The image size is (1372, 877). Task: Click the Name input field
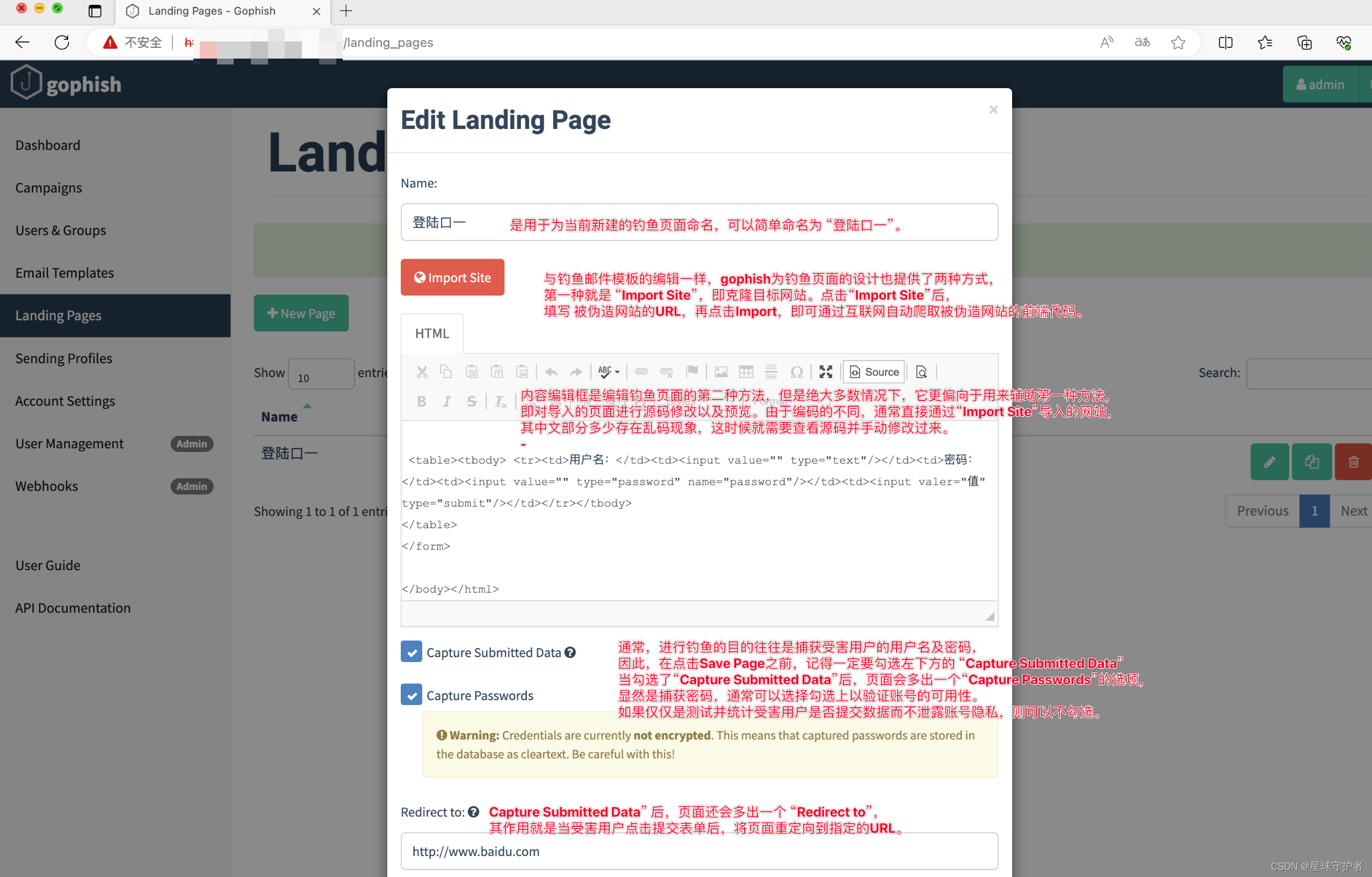699,222
